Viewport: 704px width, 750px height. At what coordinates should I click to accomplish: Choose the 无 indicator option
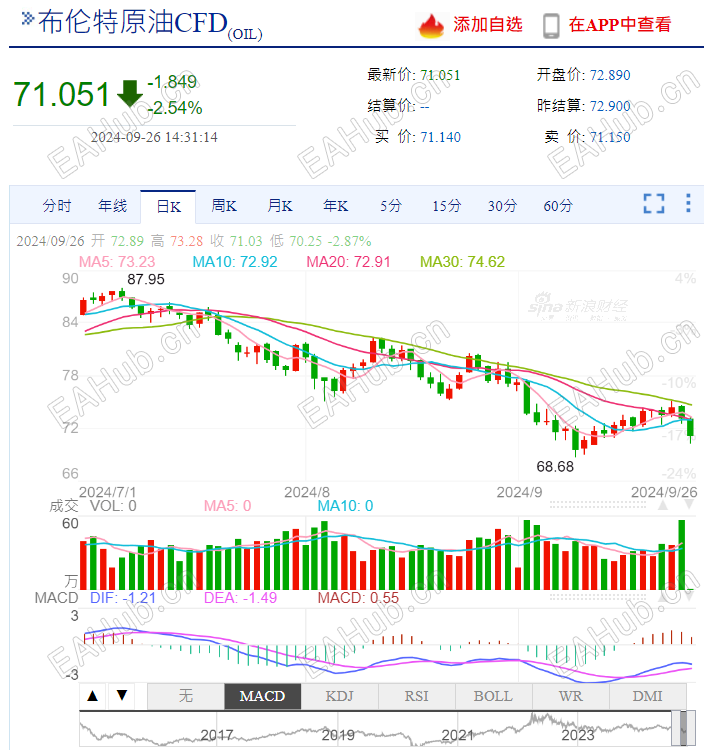pos(186,696)
